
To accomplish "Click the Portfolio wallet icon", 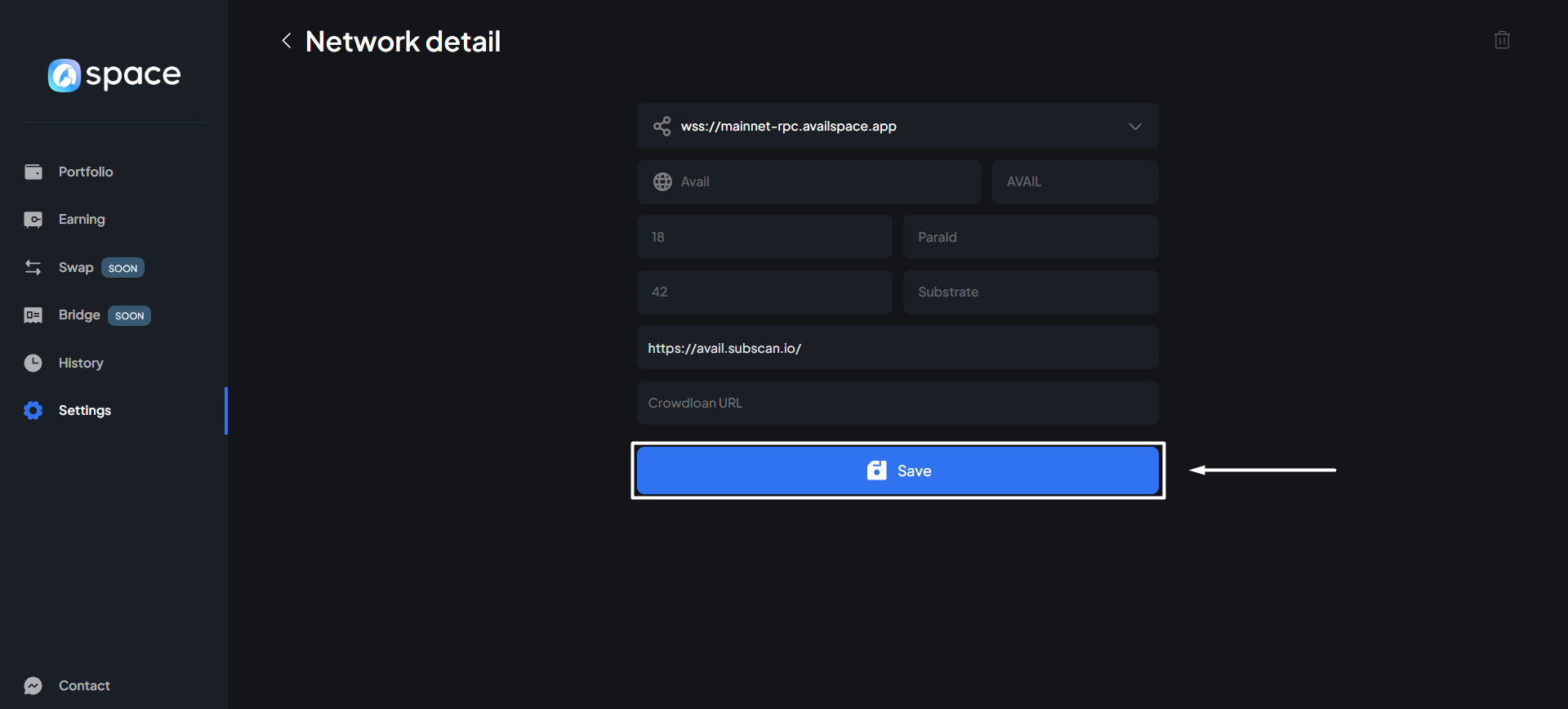I will pos(33,172).
